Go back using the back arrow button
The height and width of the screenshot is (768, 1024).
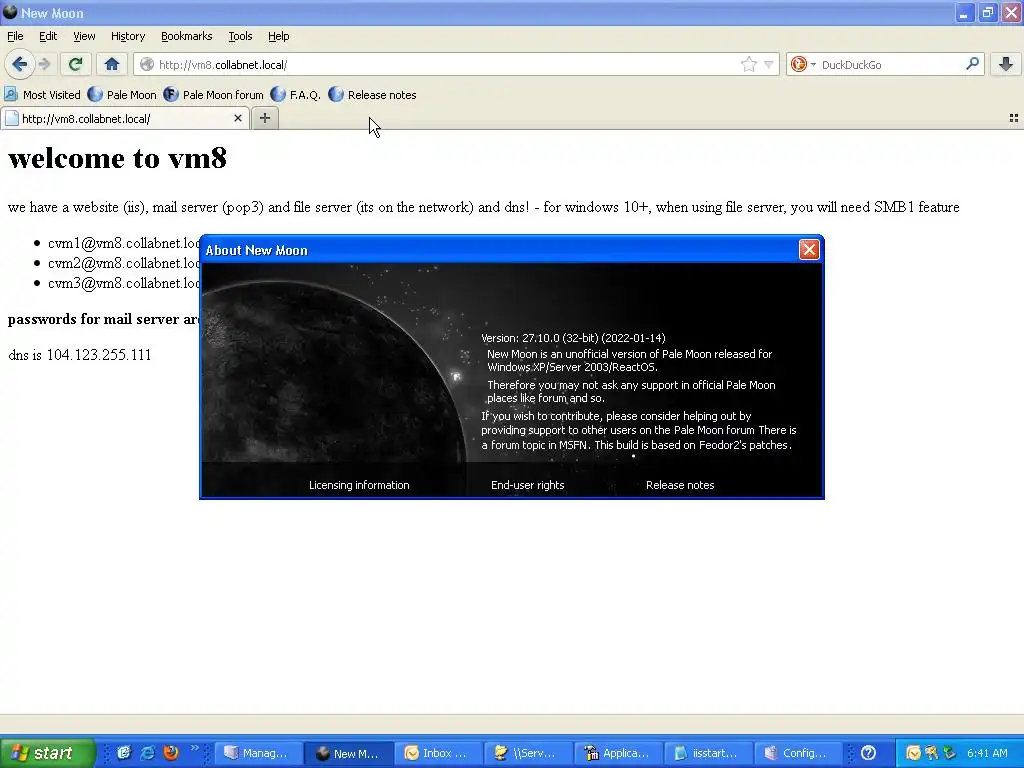point(20,64)
